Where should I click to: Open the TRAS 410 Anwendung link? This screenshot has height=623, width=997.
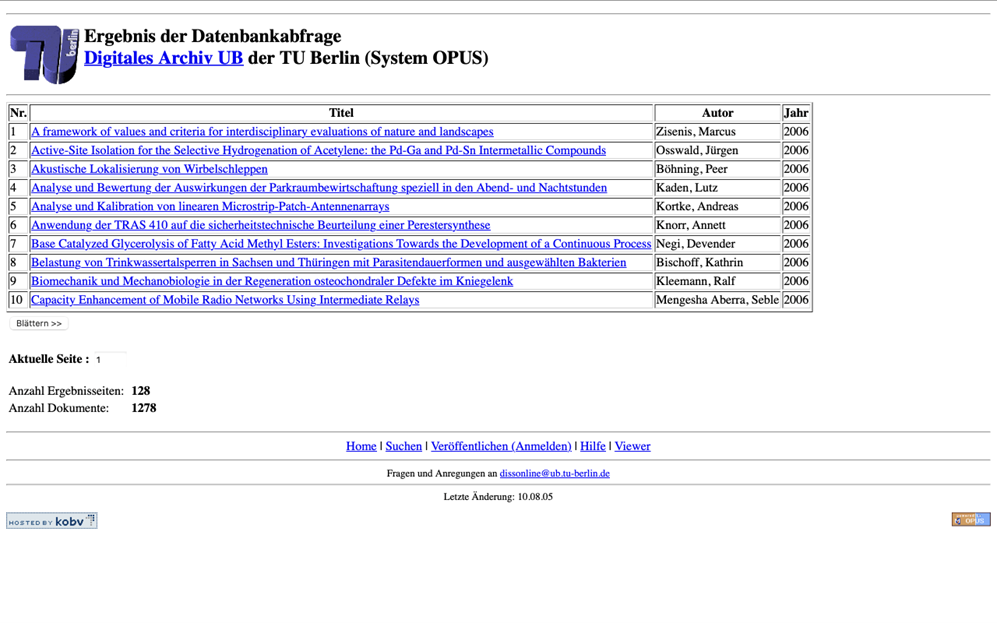(x=261, y=225)
